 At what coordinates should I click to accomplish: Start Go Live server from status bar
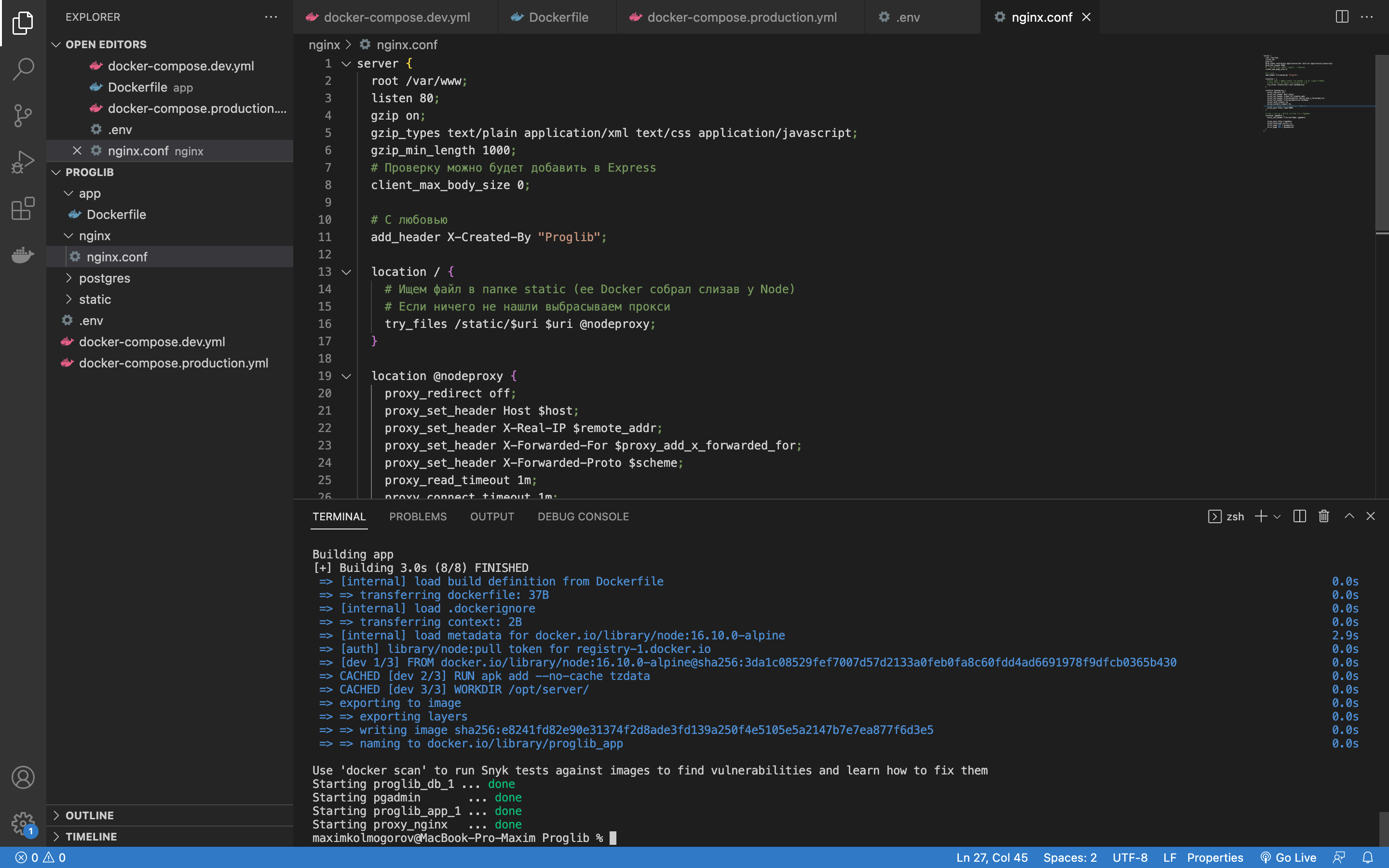click(x=1288, y=858)
